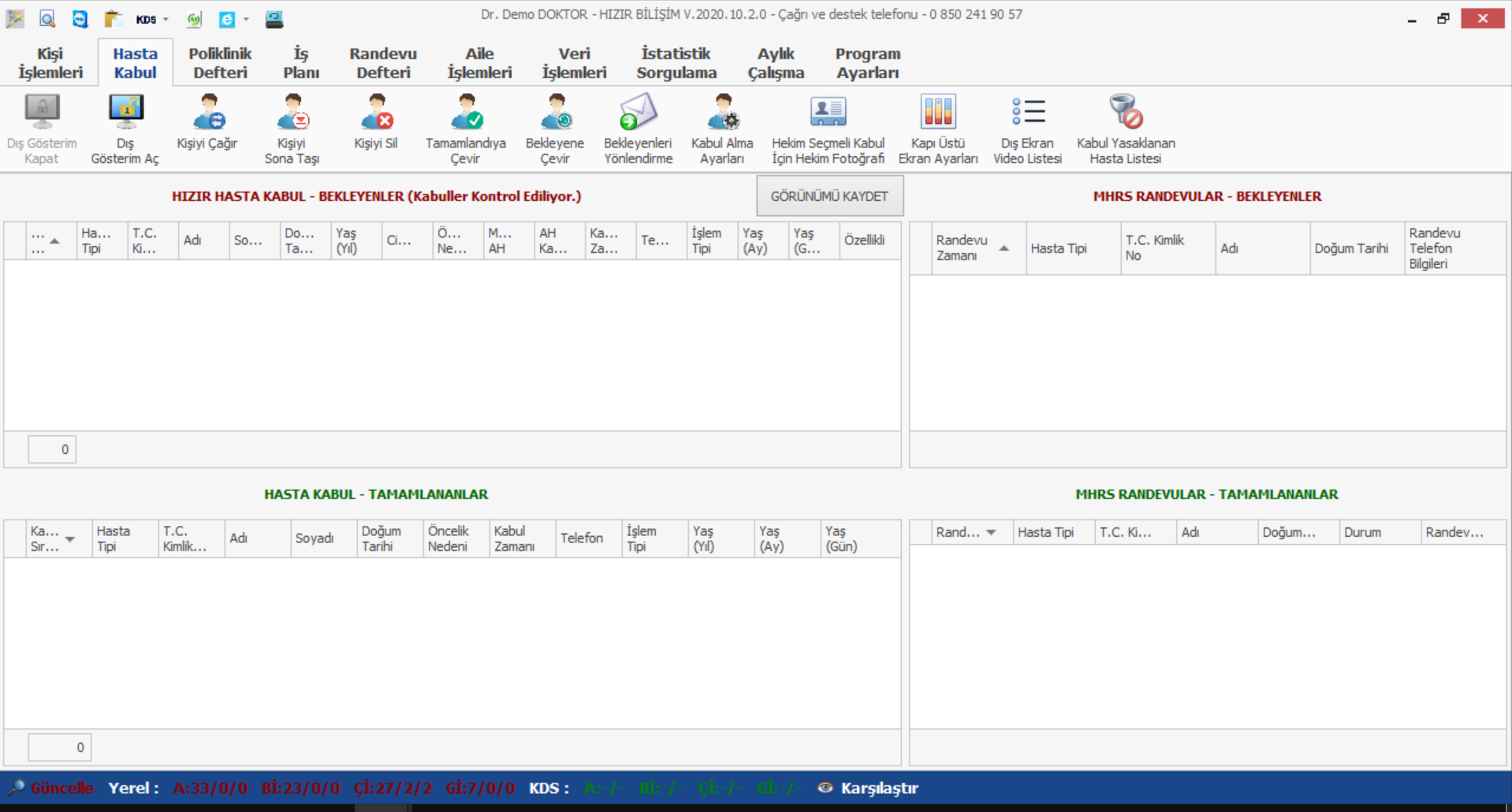Switch to Poliklinik Defteri tab
1512x812 pixels.
[220, 63]
